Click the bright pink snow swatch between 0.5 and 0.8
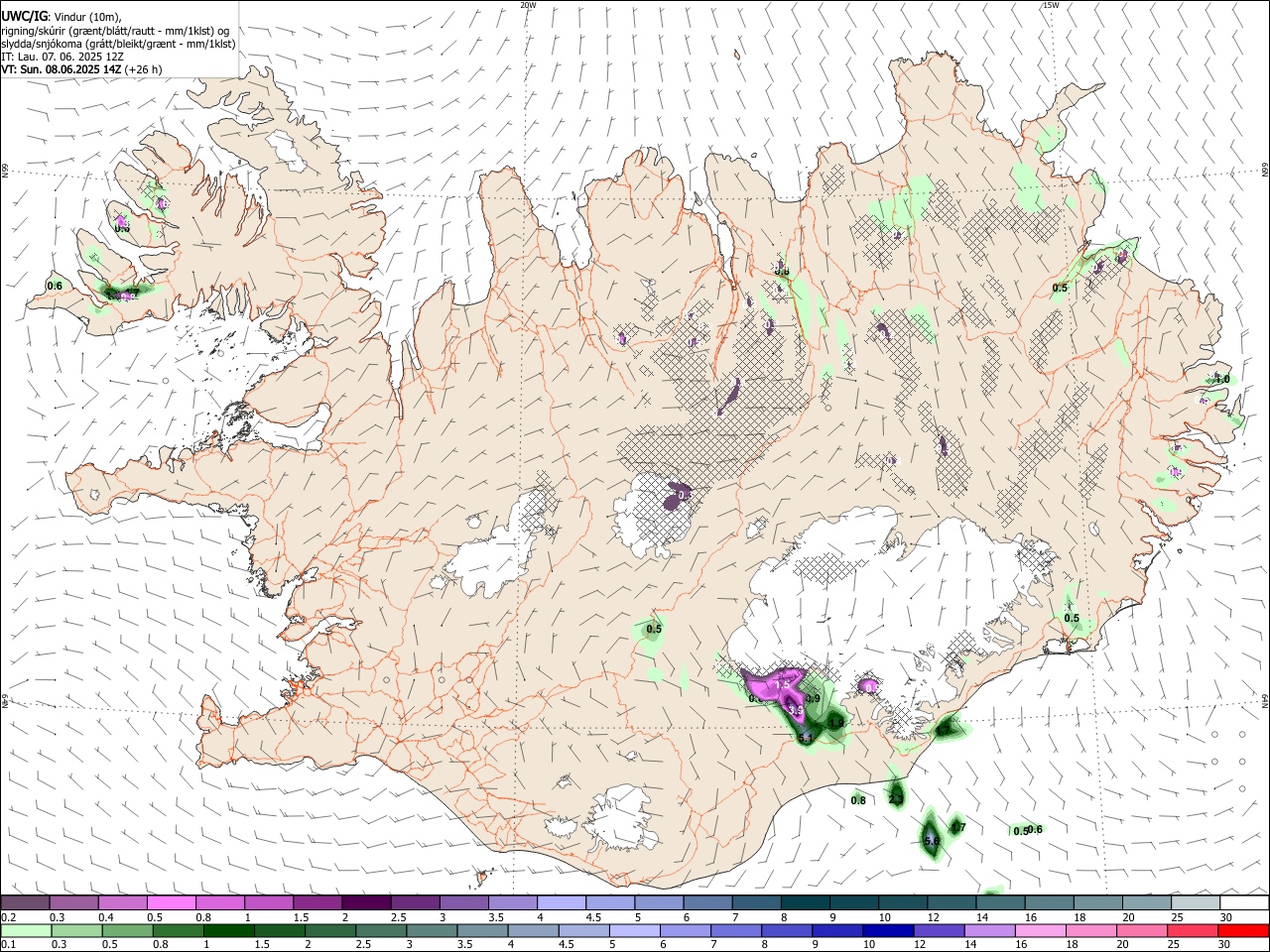This screenshot has width=1270, height=952. [172, 902]
